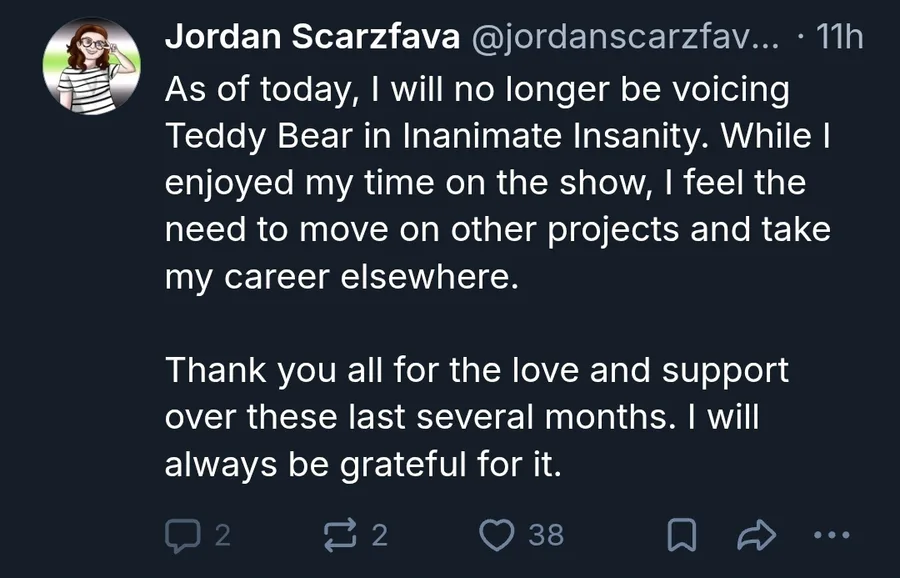Expand the three-dot more options menu

[x=831, y=536]
